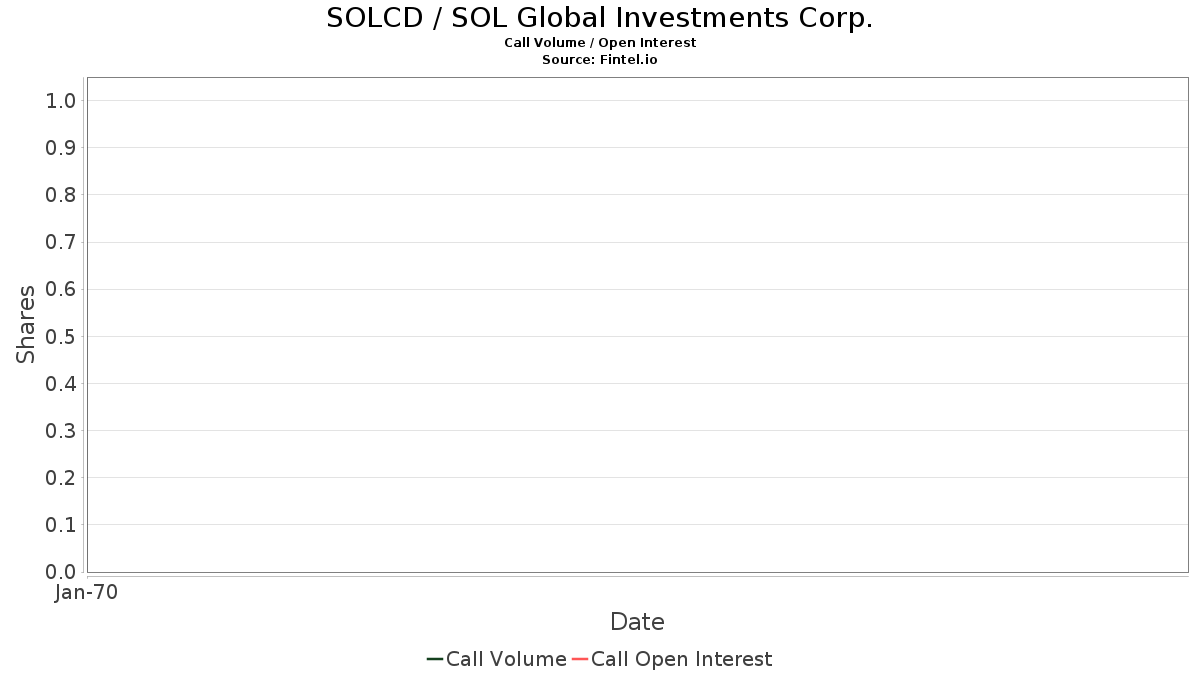Click the Shares y-axis title
1200x675 pixels.
26,324
